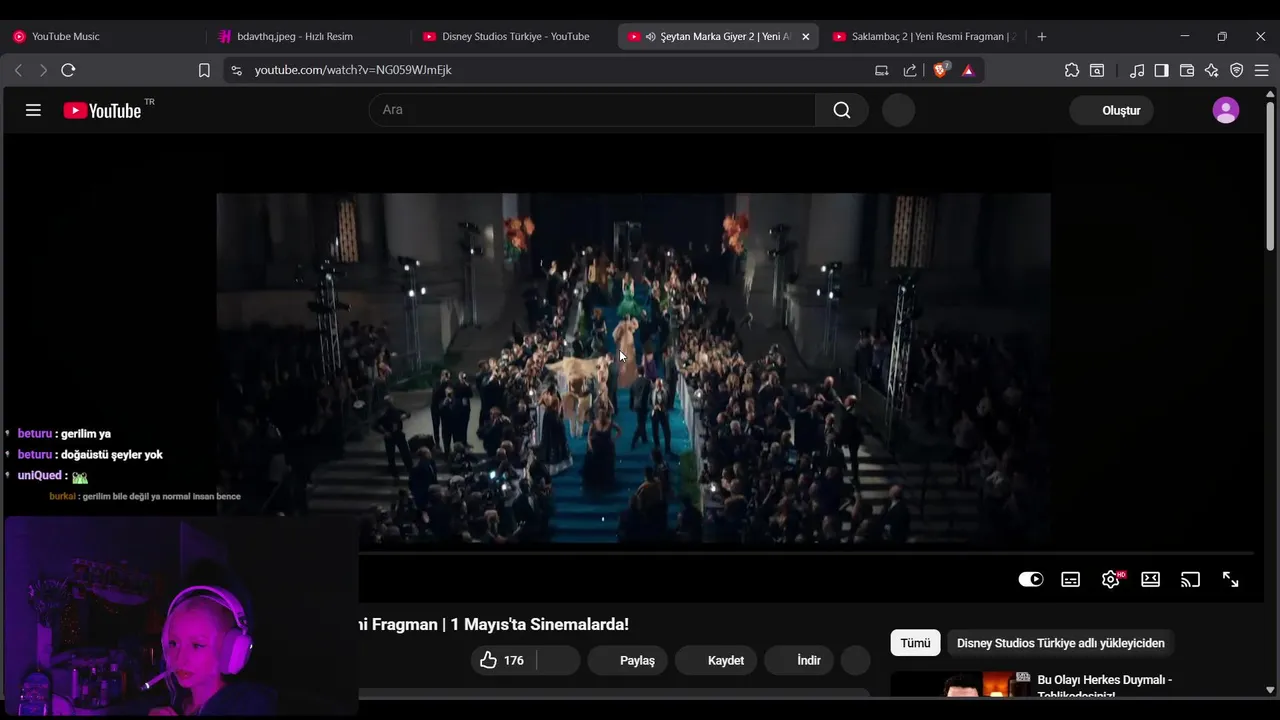Open the player settings gear

pyautogui.click(x=1111, y=579)
